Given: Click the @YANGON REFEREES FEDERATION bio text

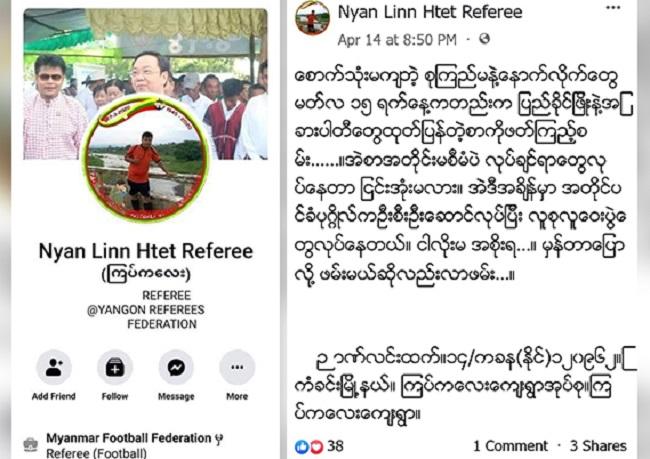Looking at the screenshot, I should 146,317.
